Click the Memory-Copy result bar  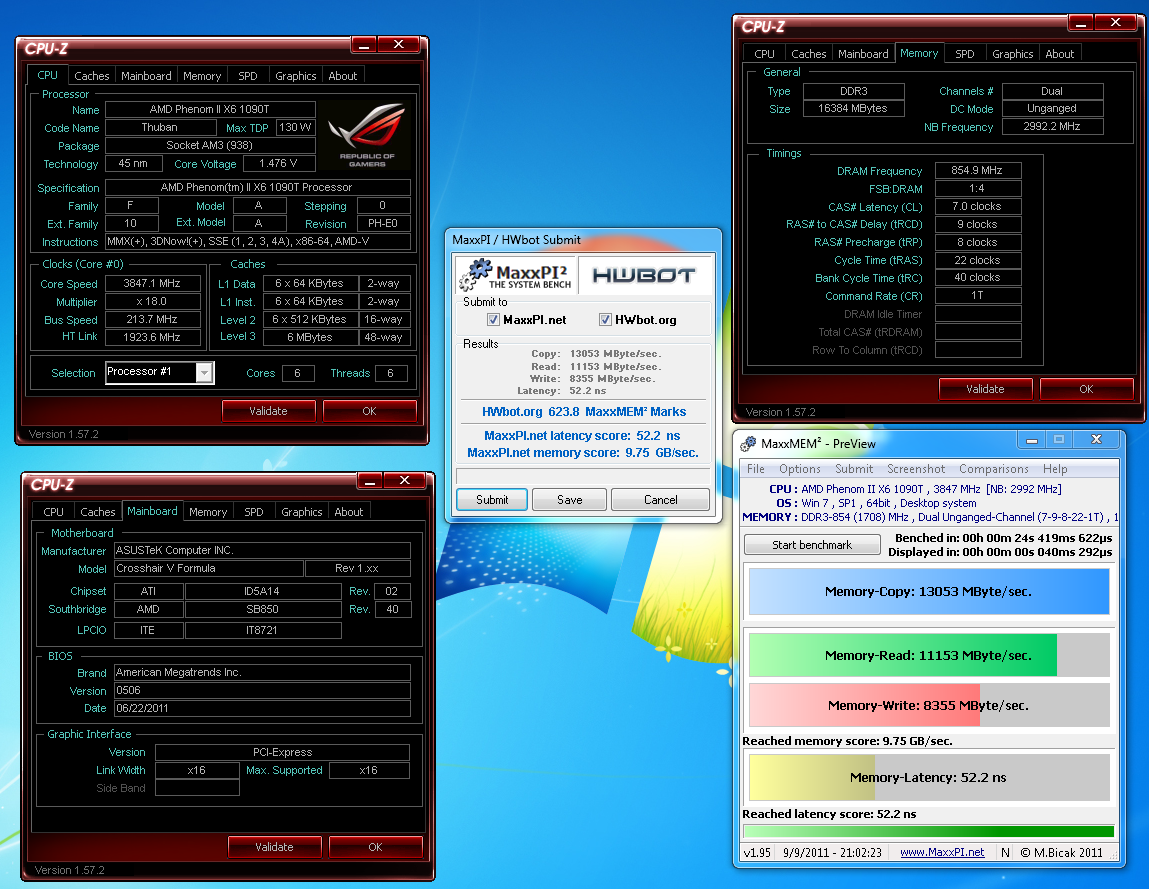928,591
